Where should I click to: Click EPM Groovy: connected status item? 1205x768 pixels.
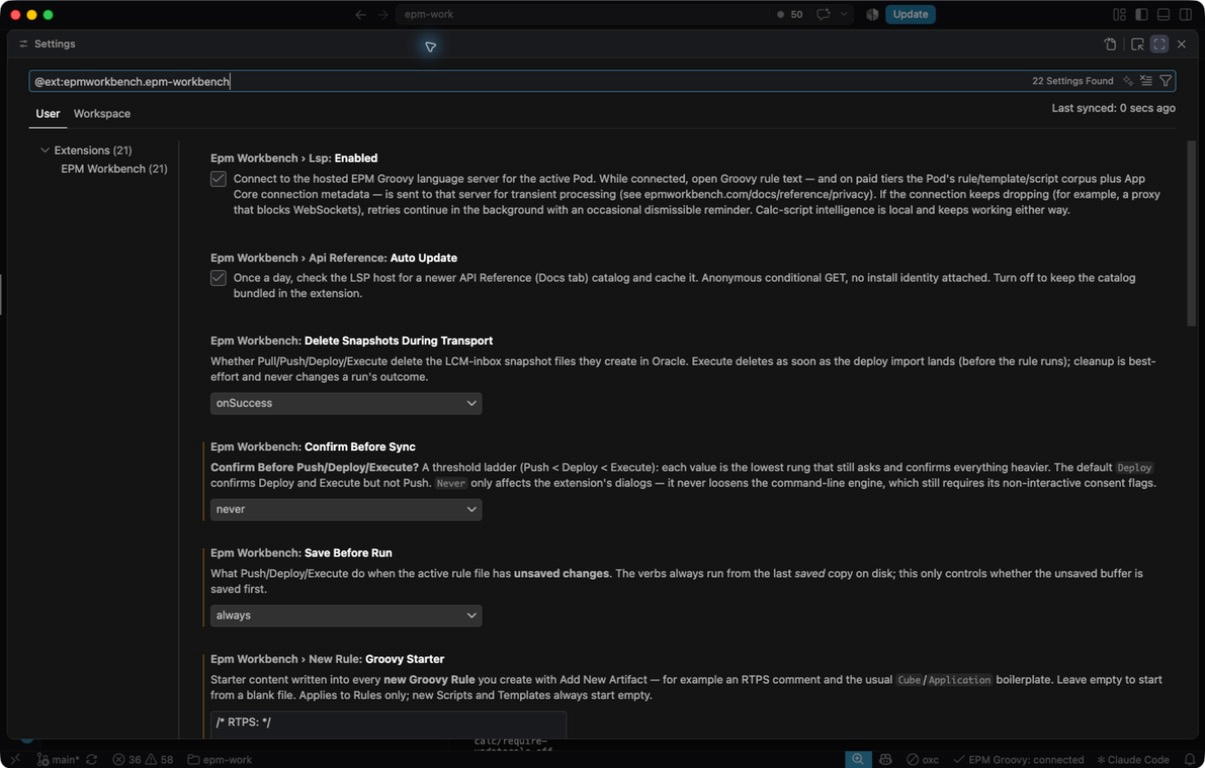1019,760
